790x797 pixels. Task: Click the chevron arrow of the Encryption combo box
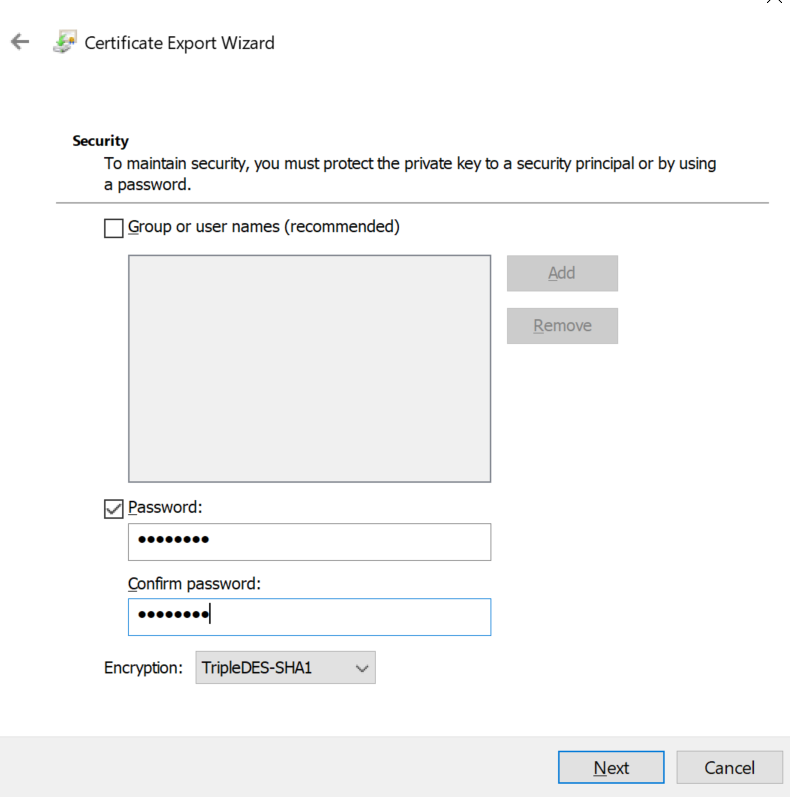pos(362,668)
